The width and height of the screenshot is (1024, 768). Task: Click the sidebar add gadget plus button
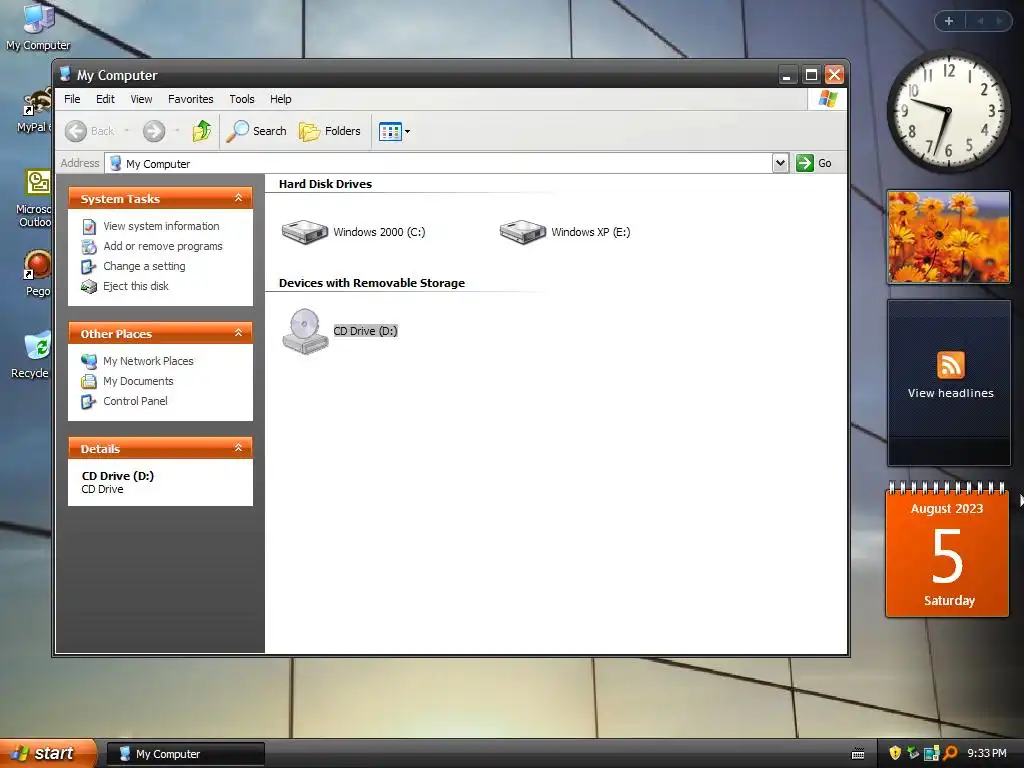point(949,21)
